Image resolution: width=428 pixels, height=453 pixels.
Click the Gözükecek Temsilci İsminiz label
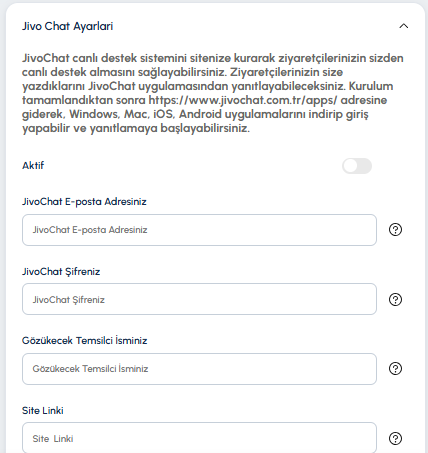tap(85, 341)
